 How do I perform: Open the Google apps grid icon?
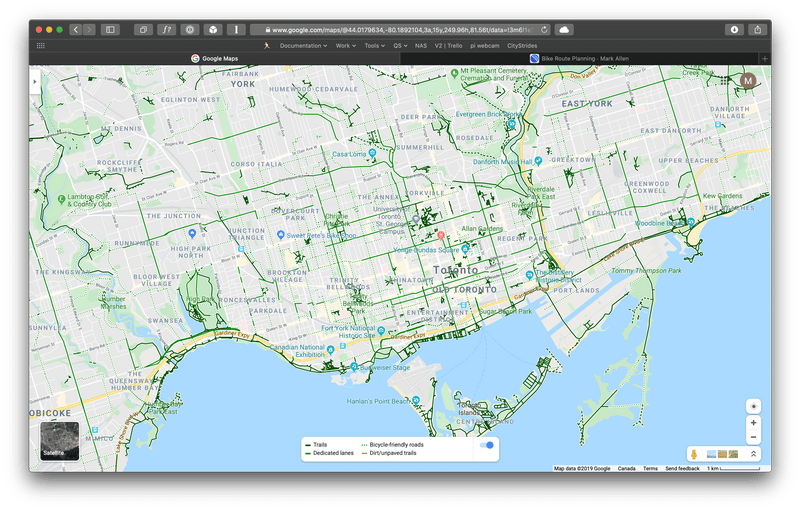[724, 81]
